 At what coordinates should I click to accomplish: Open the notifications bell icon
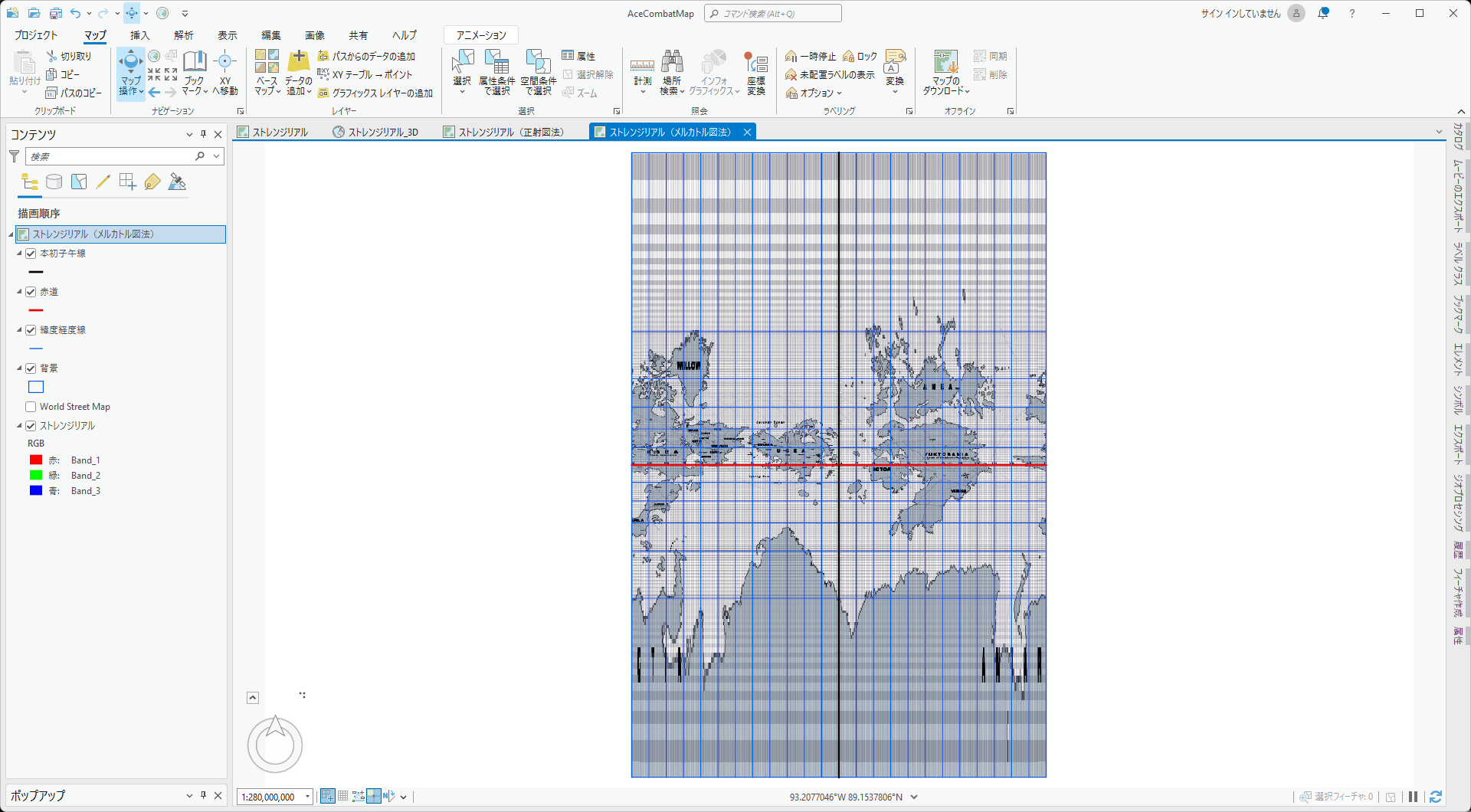pyautogui.click(x=1323, y=13)
